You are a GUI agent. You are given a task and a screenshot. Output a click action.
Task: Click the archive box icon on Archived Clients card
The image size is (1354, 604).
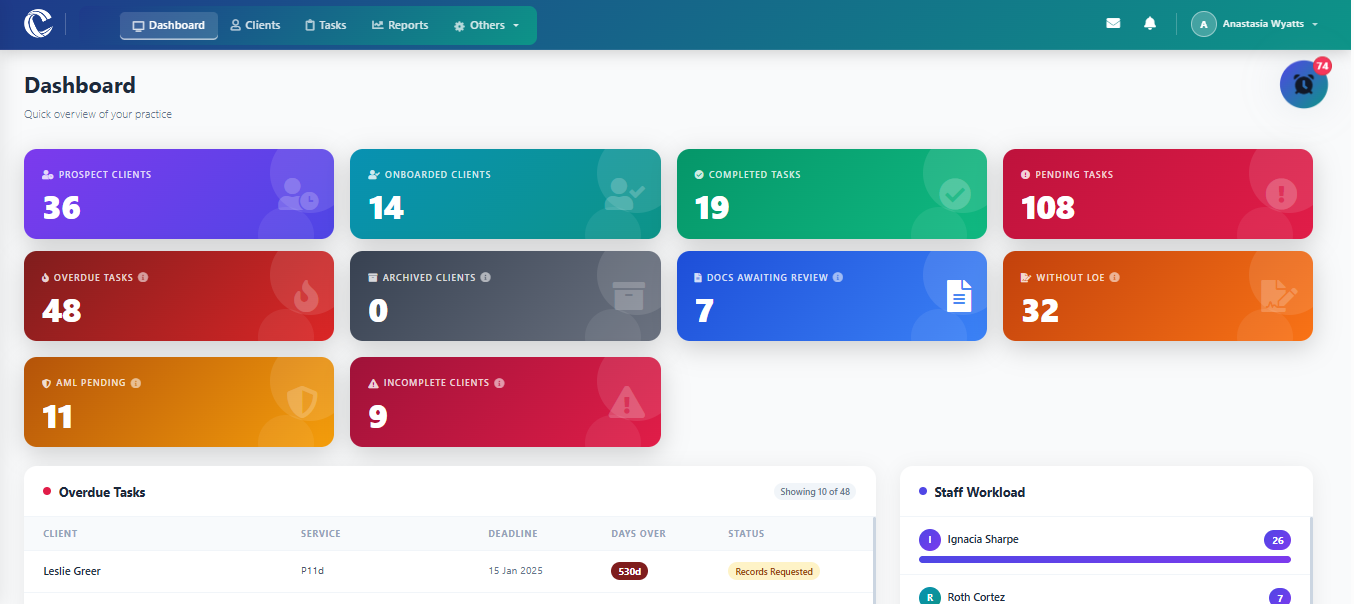(629, 296)
